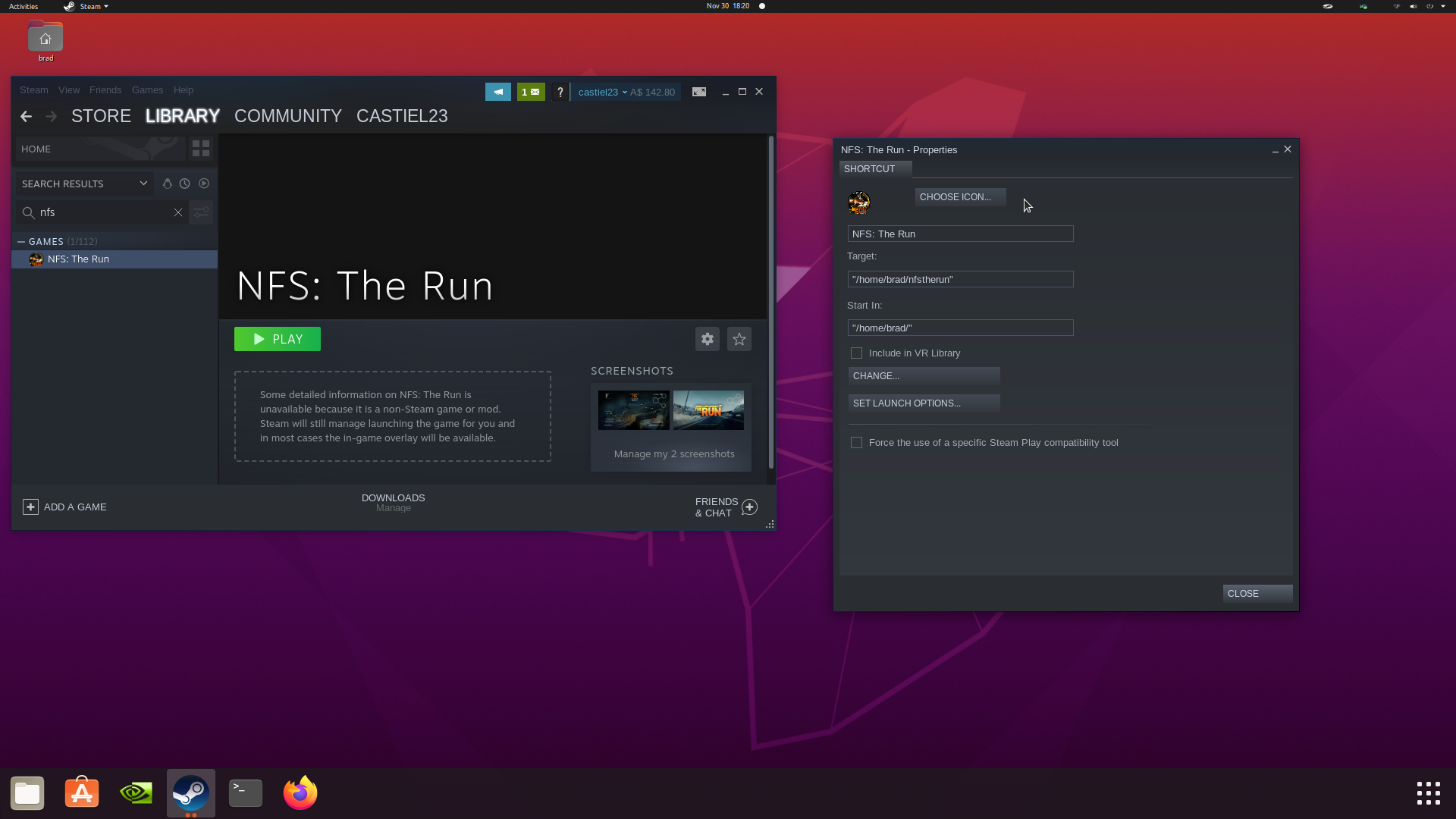Select the SHORTCUT tab in Properties
This screenshot has width=1456, height=819.
click(868, 168)
